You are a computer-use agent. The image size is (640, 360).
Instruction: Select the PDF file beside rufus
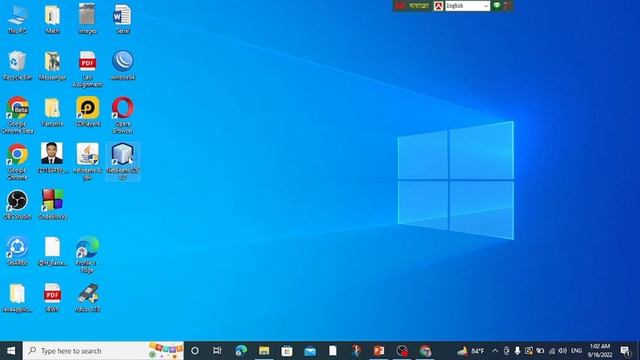tap(52, 298)
